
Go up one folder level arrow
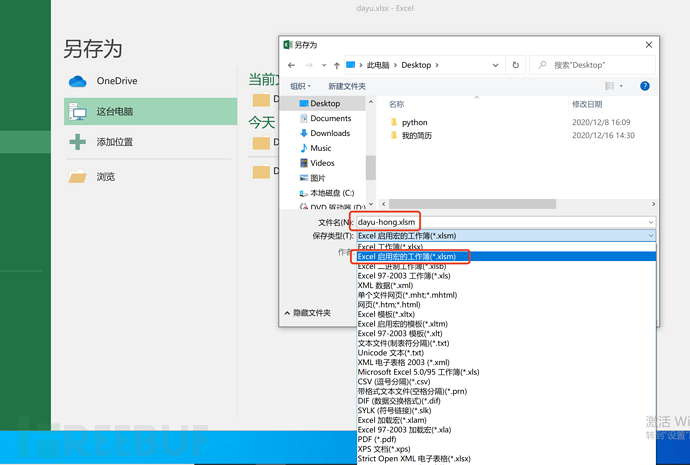(x=337, y=65)
